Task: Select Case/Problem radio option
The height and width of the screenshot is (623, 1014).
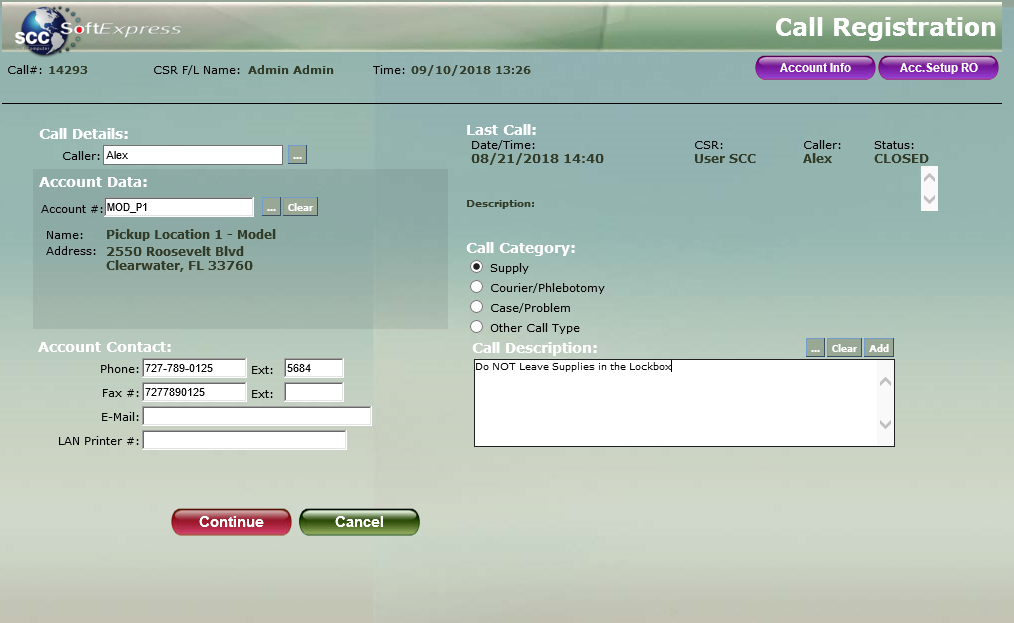Action: click(477, 307)
